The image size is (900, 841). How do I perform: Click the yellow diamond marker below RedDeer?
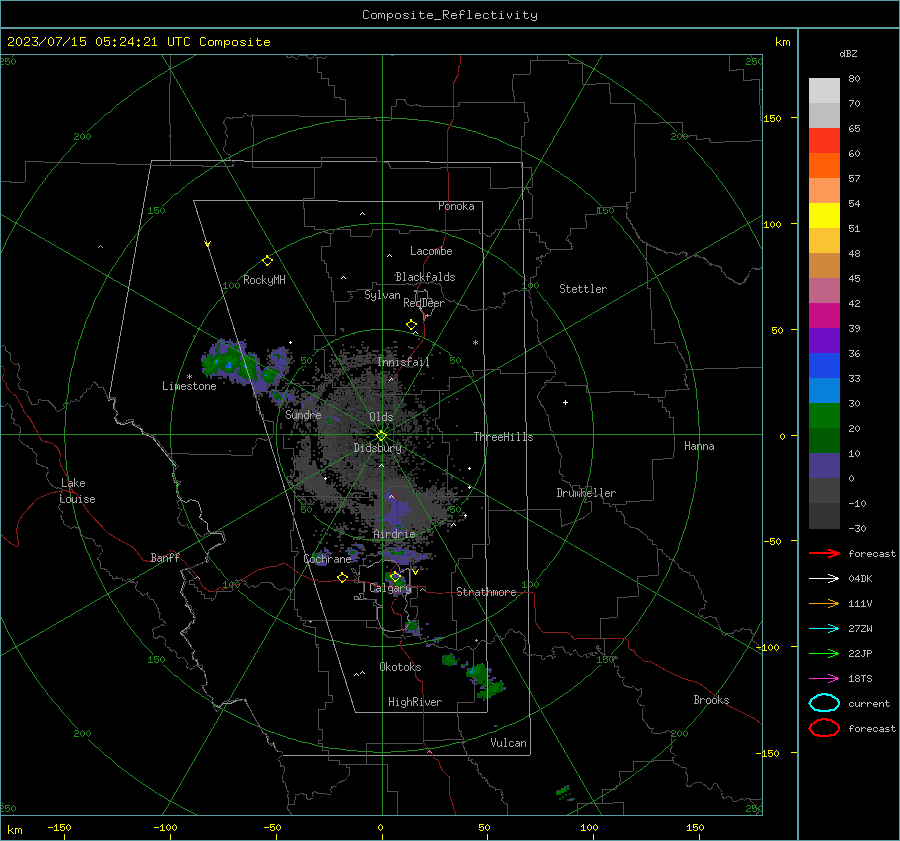411,325
